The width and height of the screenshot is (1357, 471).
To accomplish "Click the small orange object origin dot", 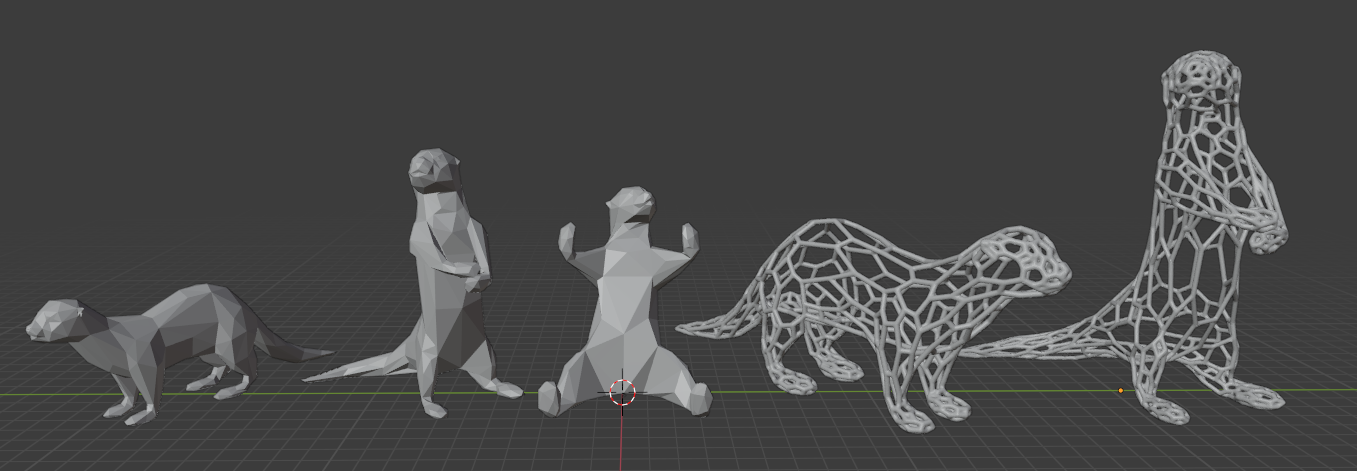I will pos(1120,390).
